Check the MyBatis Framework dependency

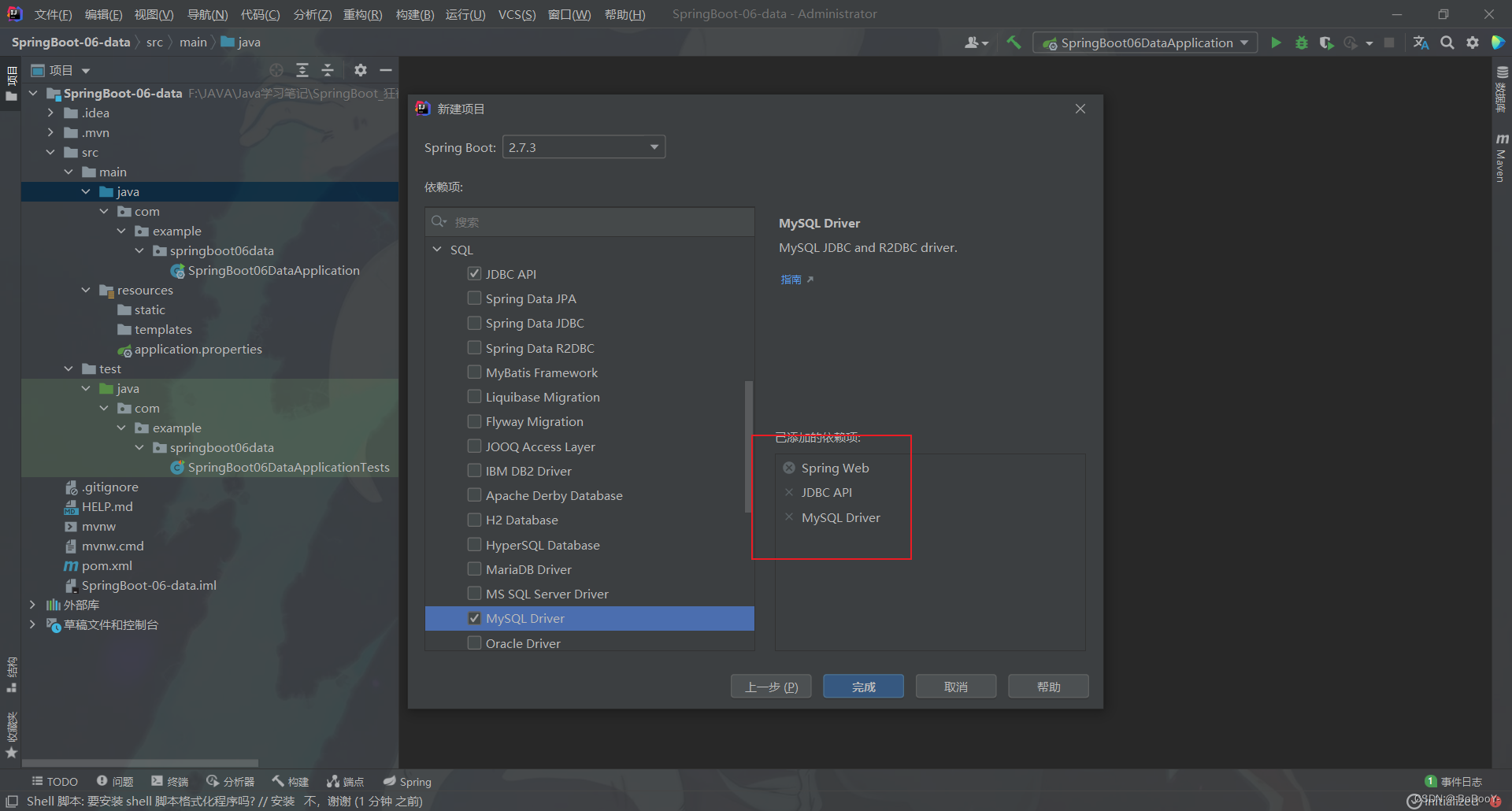[474, 372]
